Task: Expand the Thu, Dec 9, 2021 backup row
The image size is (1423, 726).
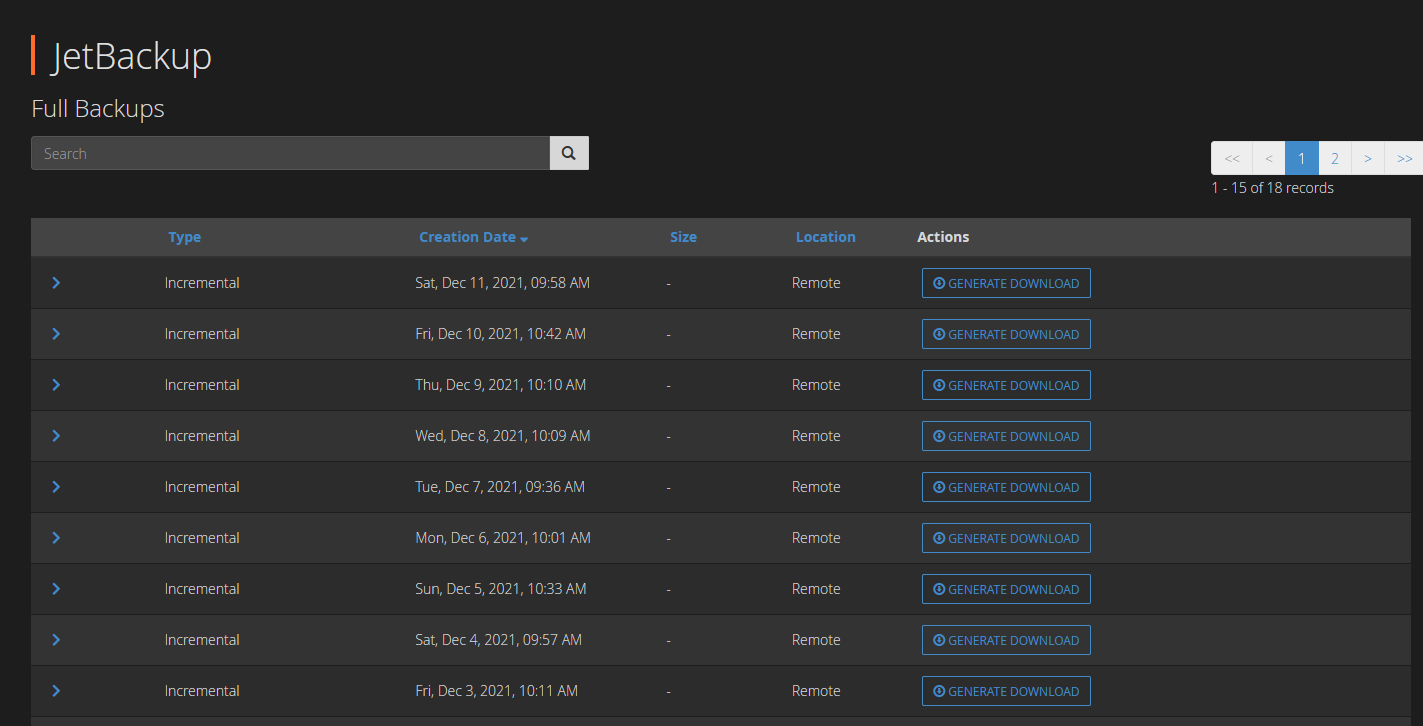Action: tap(56, 385)
